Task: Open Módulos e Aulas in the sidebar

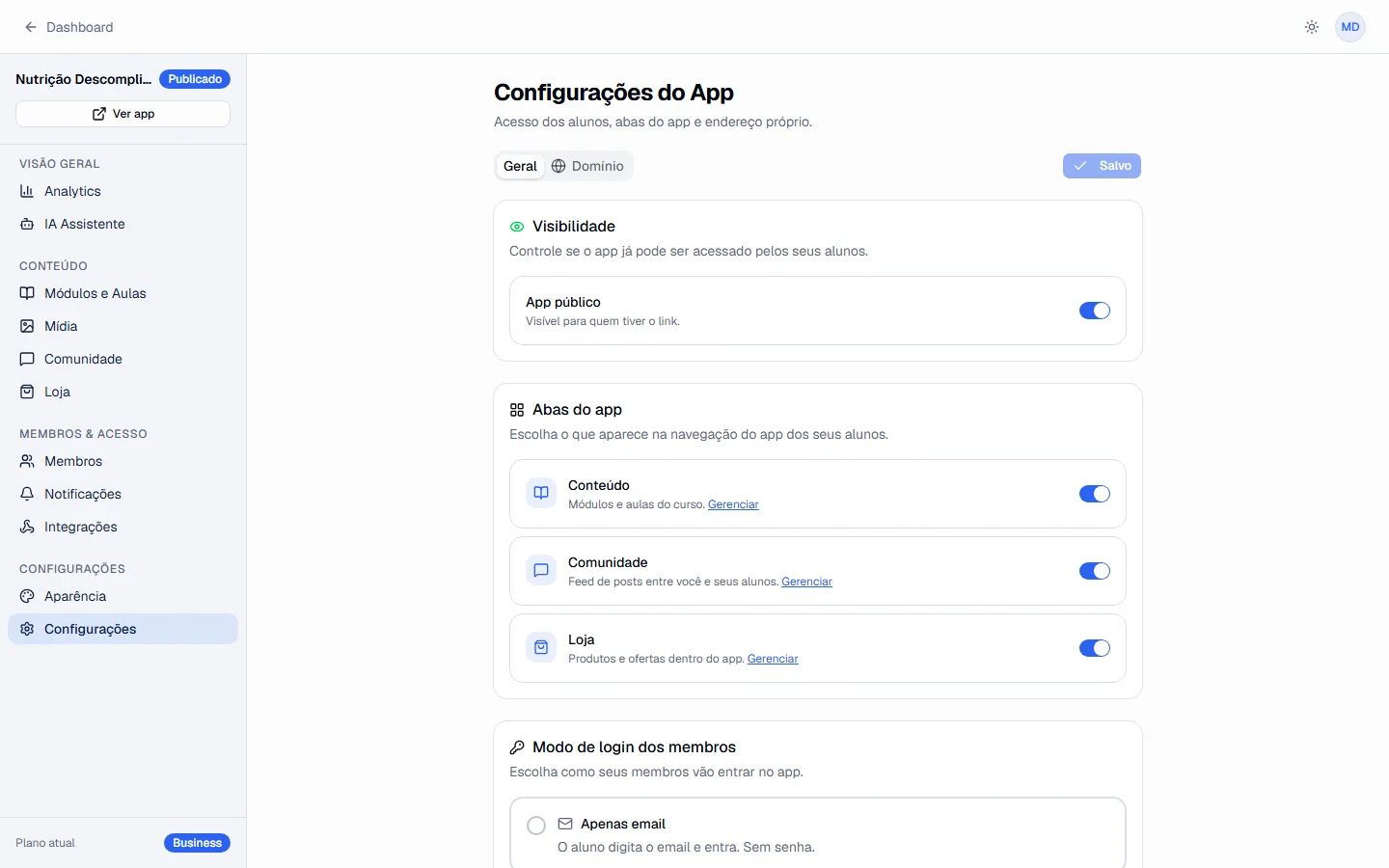Action: coord(123,293)
